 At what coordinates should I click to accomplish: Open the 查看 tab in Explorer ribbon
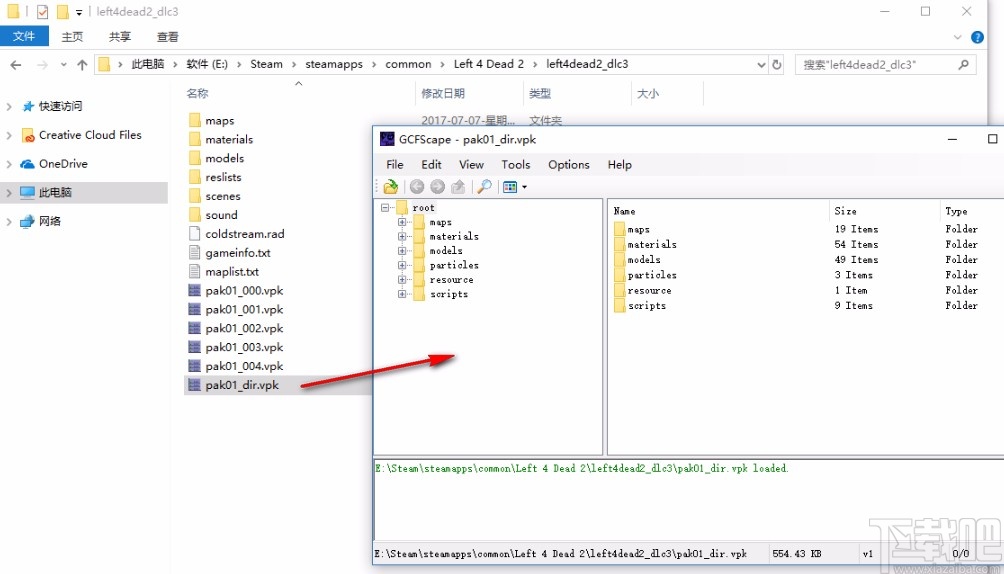tap(168, 37)
